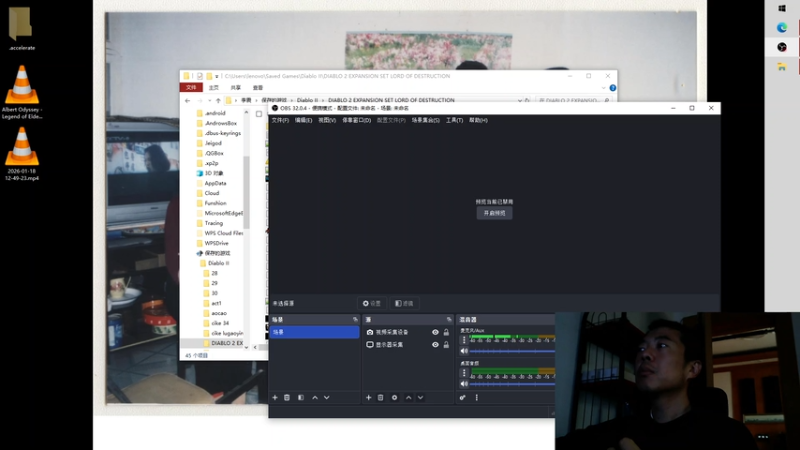This screenshot has height=450, width=800.
Task: Open address bar history dropdown in Explorer
Action: 519,101
